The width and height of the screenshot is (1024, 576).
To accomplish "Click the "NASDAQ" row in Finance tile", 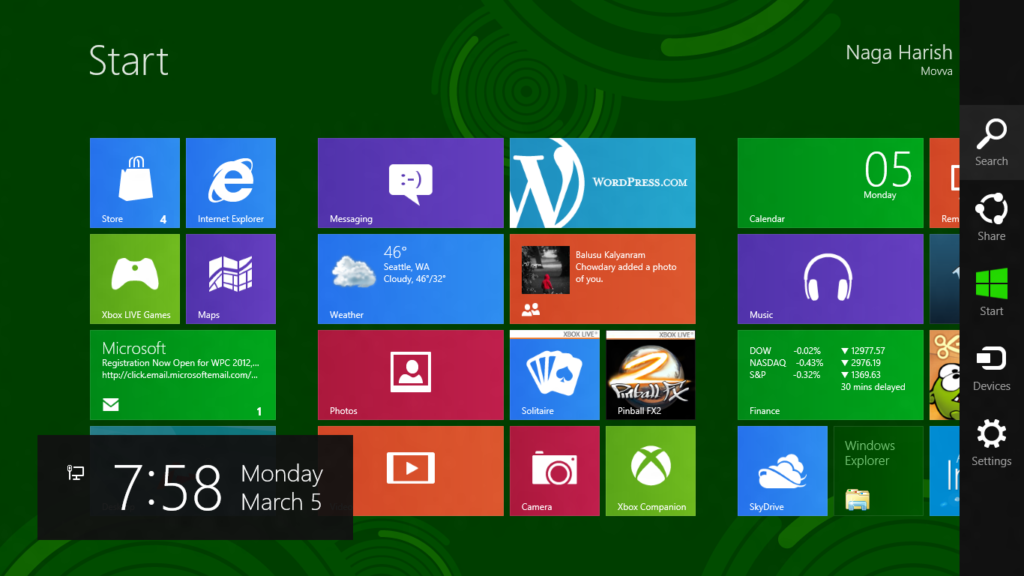I will click(815, 362).
